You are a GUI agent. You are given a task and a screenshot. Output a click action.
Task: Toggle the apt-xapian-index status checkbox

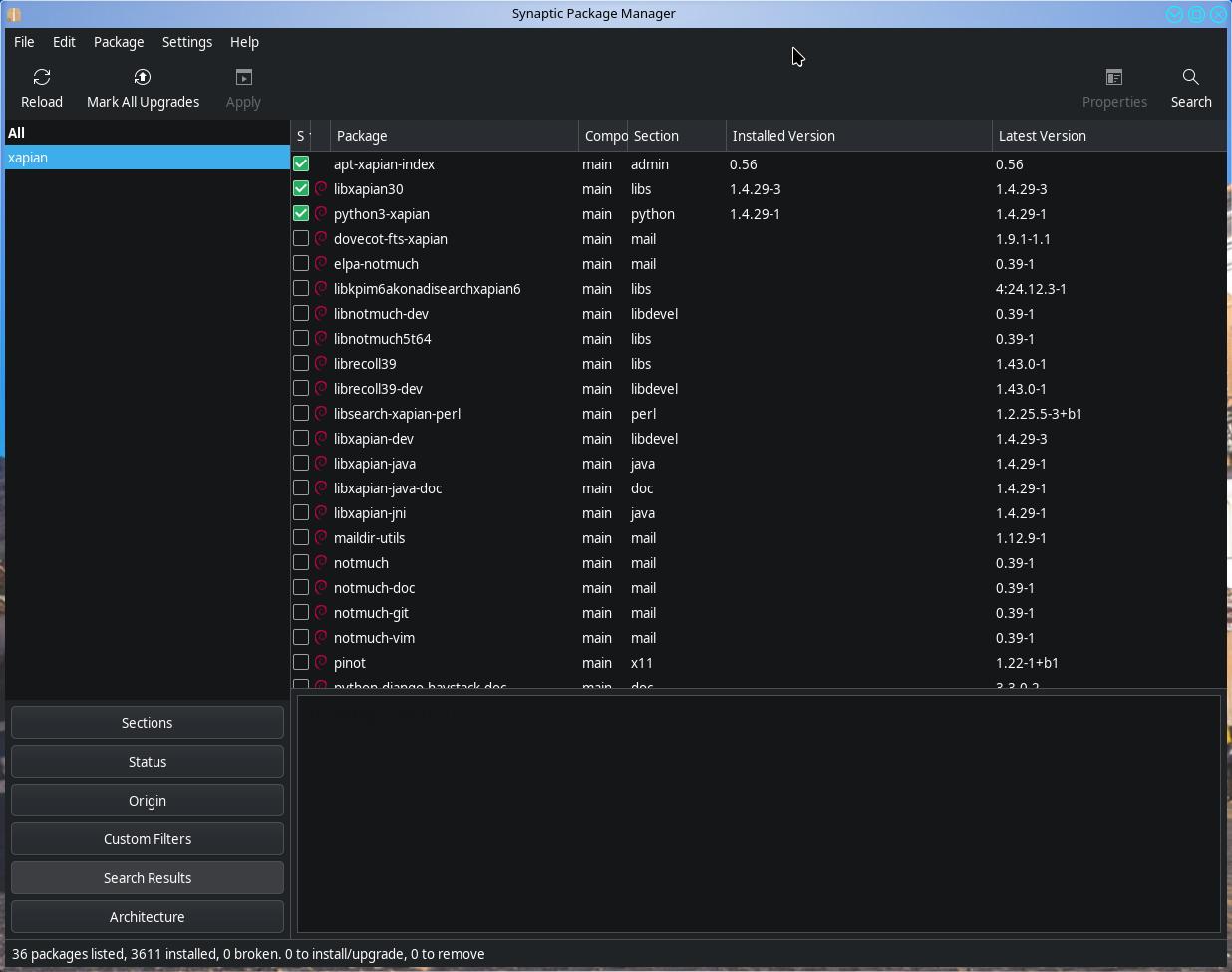click(301, 163)
